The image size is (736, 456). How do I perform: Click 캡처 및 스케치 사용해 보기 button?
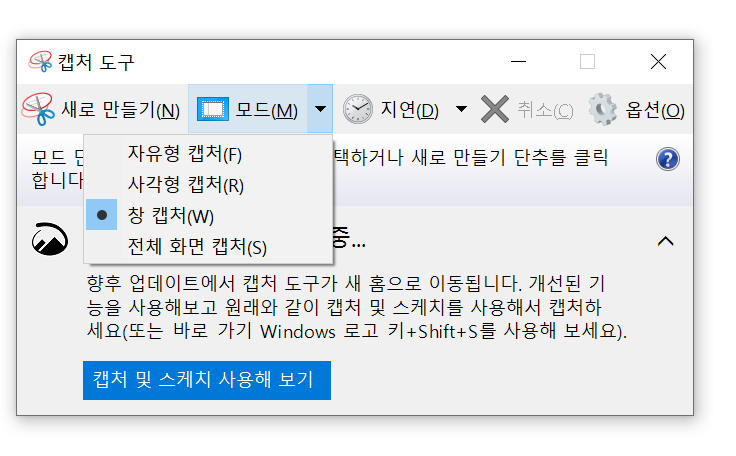[x=207, y=380]
